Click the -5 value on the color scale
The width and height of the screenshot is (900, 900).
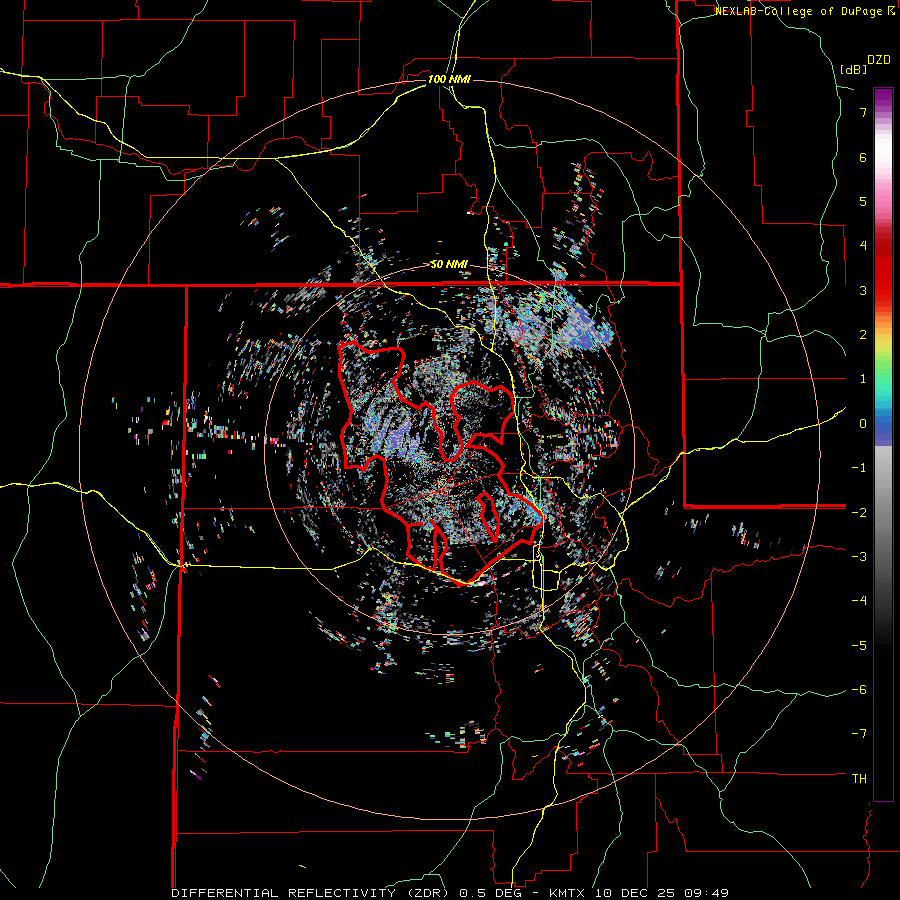(x=859, y=646)
